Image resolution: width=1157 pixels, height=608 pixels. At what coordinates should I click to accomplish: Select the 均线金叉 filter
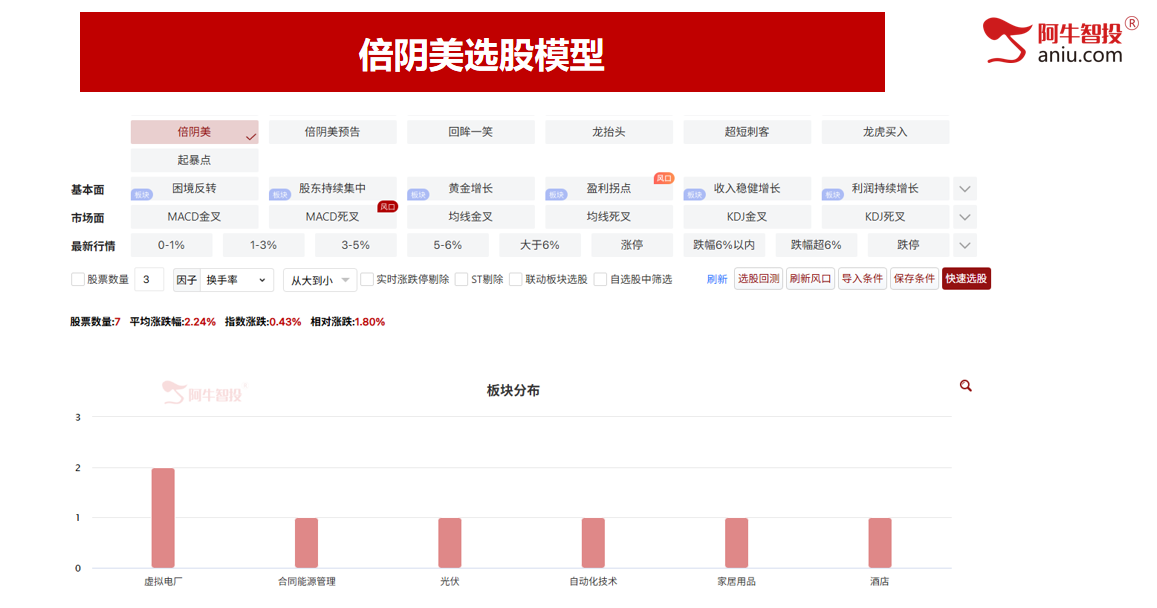(x=471, y=217)
